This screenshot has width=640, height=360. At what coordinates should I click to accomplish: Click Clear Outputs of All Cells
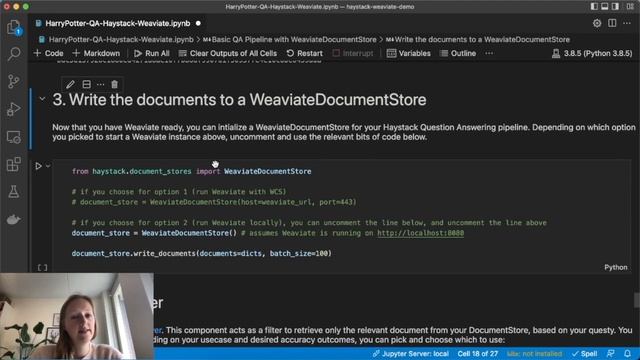point(228,53)
